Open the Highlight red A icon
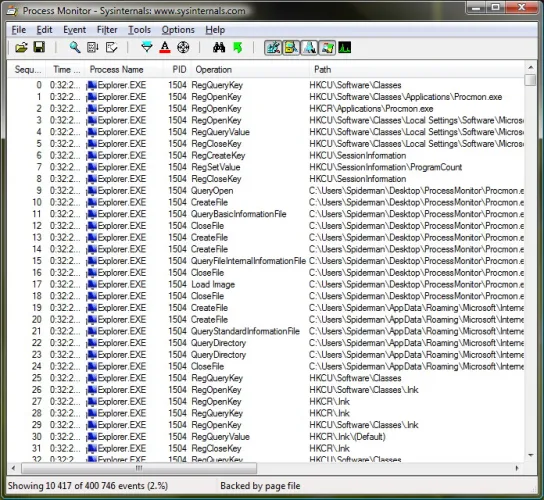544x500 pixels. tap(165, 47)
